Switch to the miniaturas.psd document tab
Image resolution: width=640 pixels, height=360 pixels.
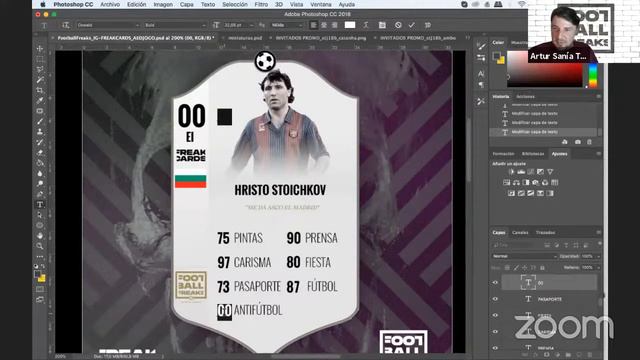[245, 38]
